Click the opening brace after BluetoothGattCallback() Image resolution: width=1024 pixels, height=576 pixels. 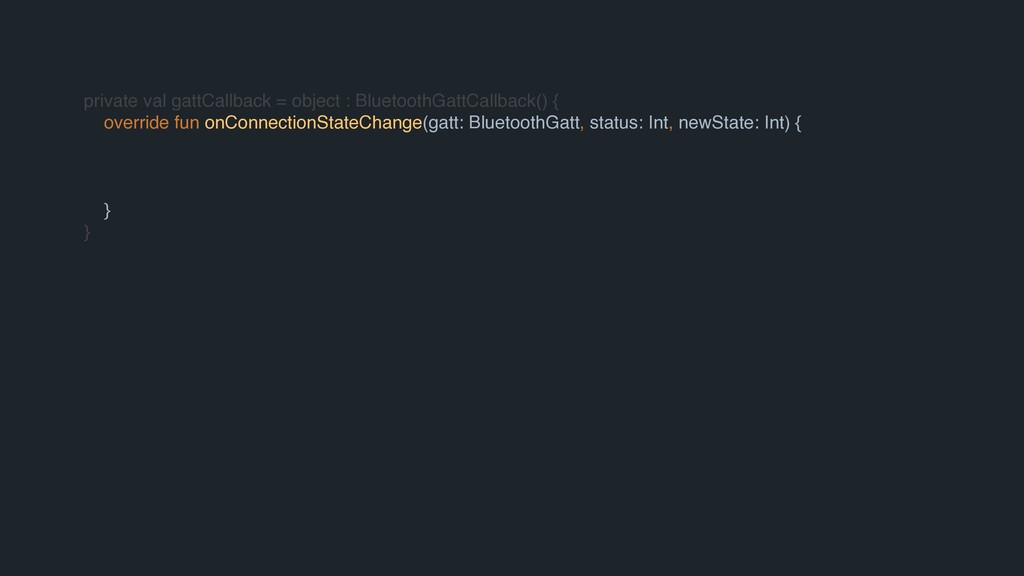(x=556, y=101)
